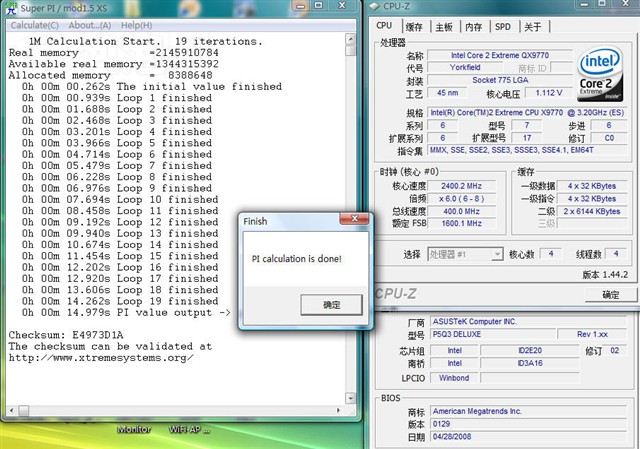Click the PI value output line

[126, 313]
